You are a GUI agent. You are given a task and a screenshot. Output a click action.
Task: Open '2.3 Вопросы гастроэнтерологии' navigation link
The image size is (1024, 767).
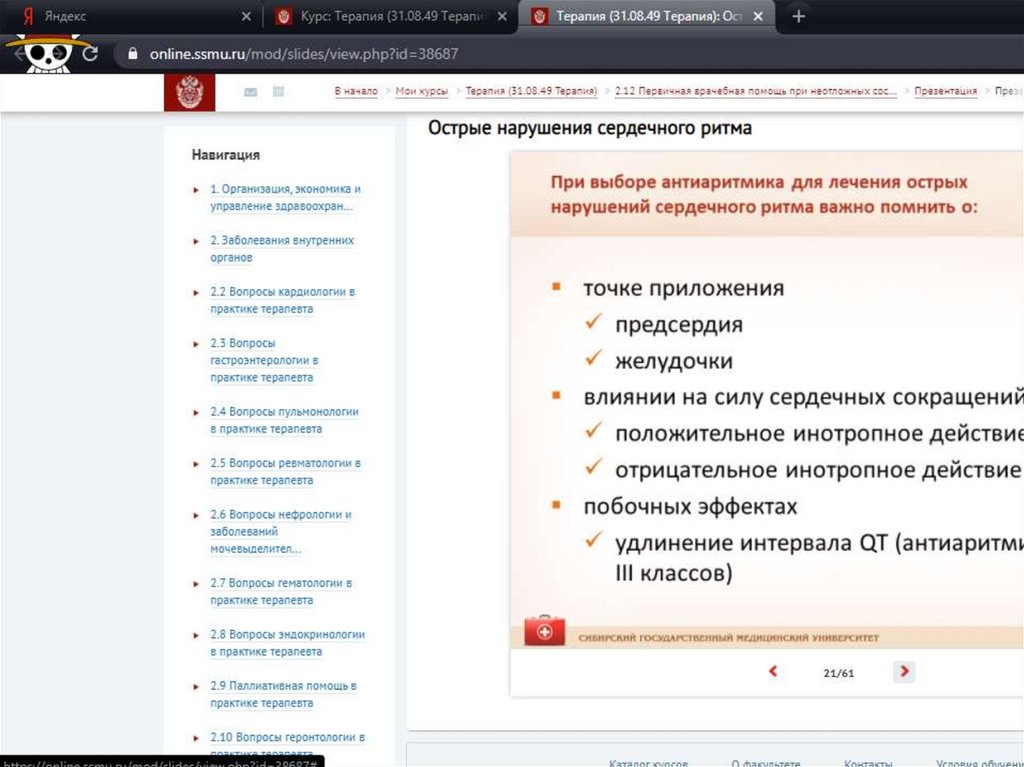point(264,360)
